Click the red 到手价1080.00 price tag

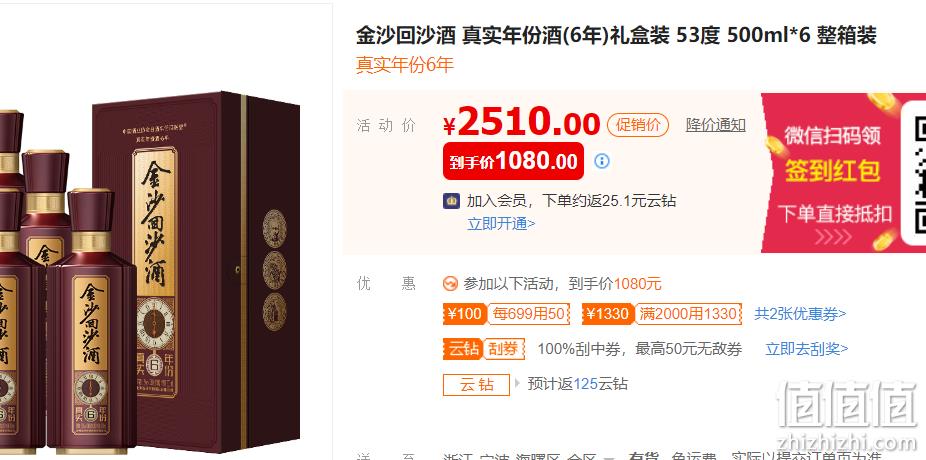[513, 161]
